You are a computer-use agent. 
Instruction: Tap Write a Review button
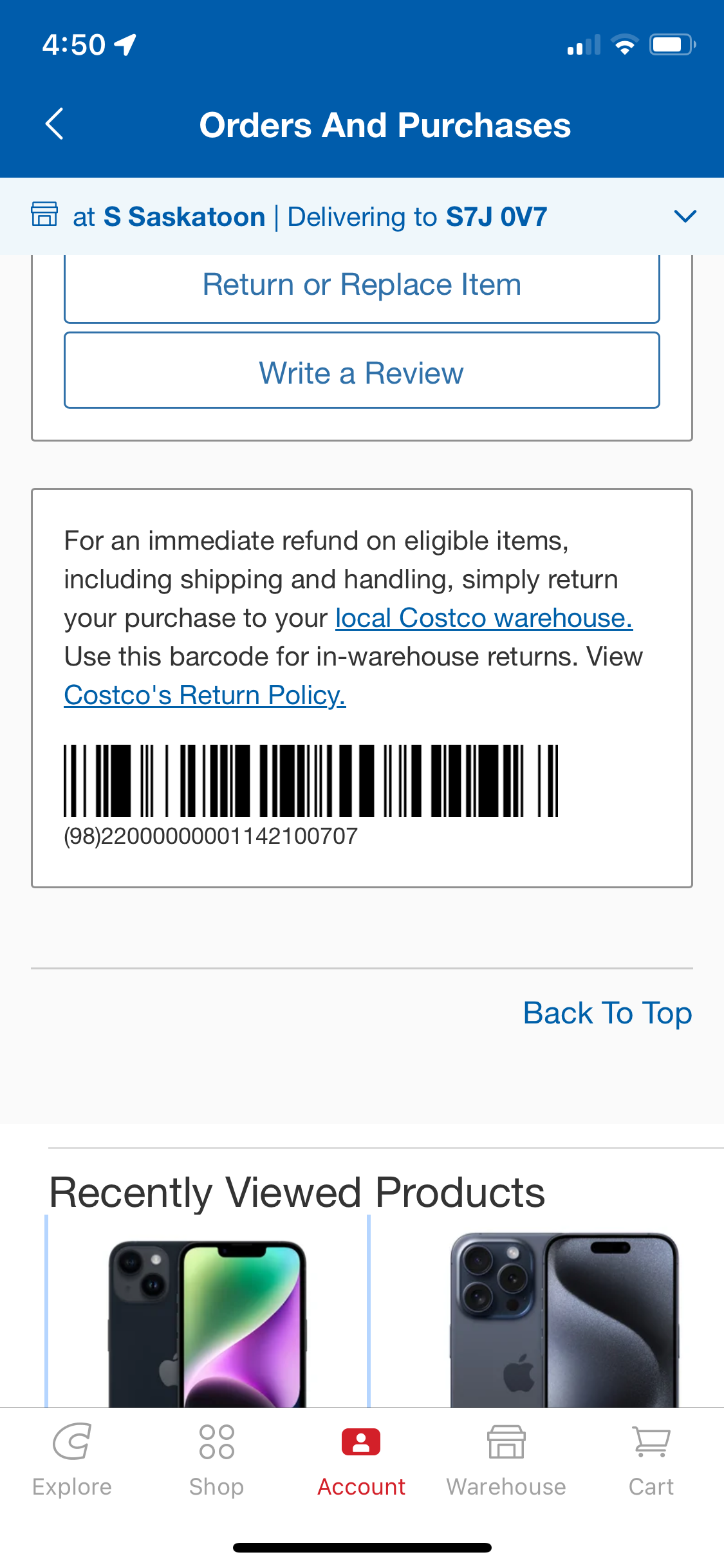tap(362, 371)
